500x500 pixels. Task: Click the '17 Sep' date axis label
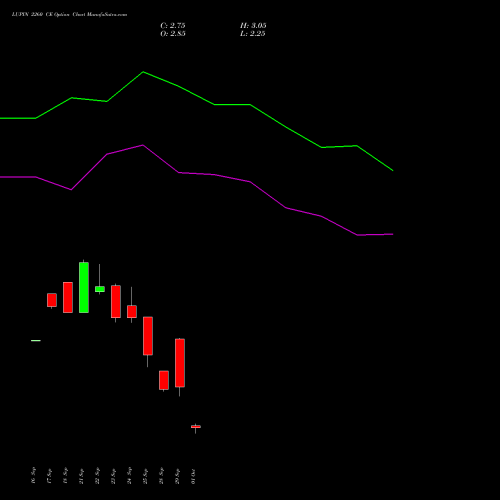(49, 475)
